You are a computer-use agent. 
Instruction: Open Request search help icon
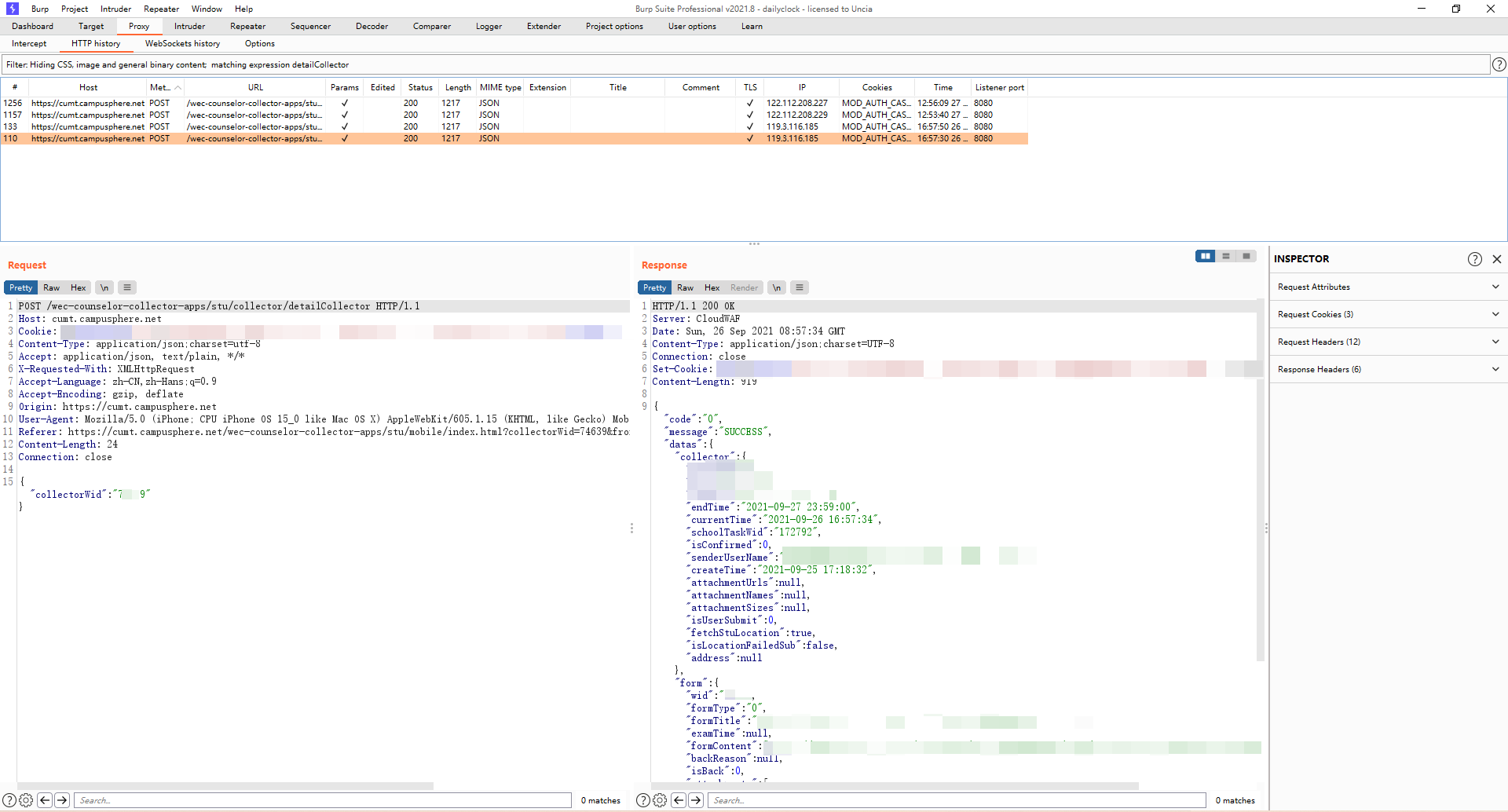[9, 800]
